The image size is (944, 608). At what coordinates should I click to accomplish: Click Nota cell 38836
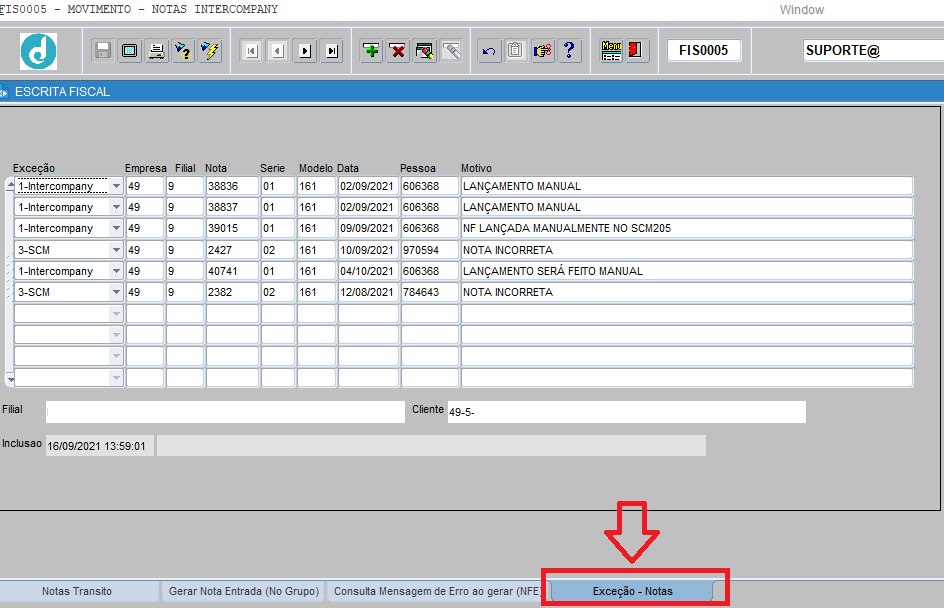[232, 186]
